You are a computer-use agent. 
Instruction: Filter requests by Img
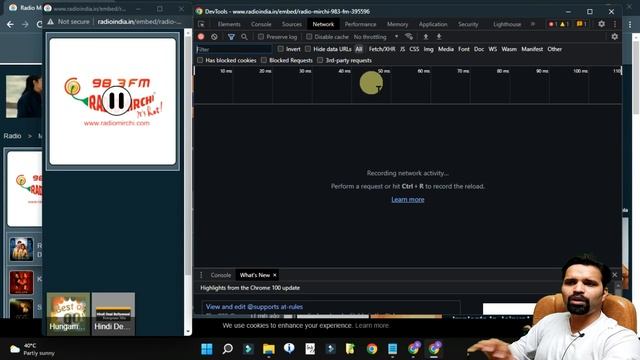point(429,49)
